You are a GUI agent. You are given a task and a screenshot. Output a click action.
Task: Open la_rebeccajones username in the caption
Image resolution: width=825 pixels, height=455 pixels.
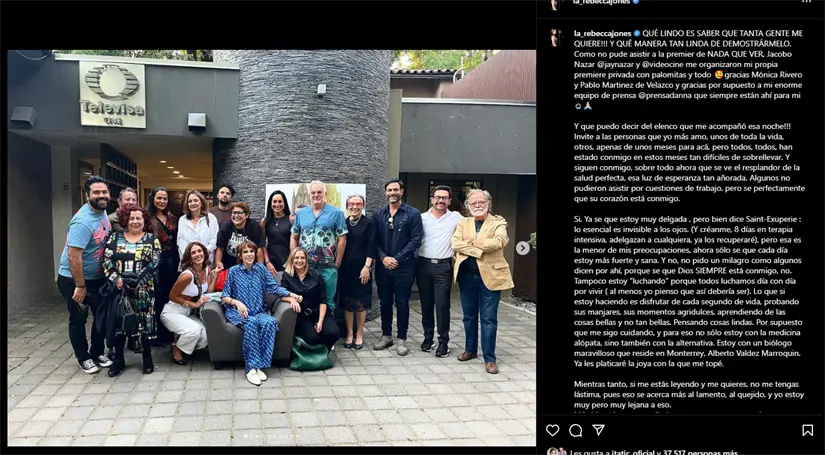pyautogui.click(x=602, y=33)
